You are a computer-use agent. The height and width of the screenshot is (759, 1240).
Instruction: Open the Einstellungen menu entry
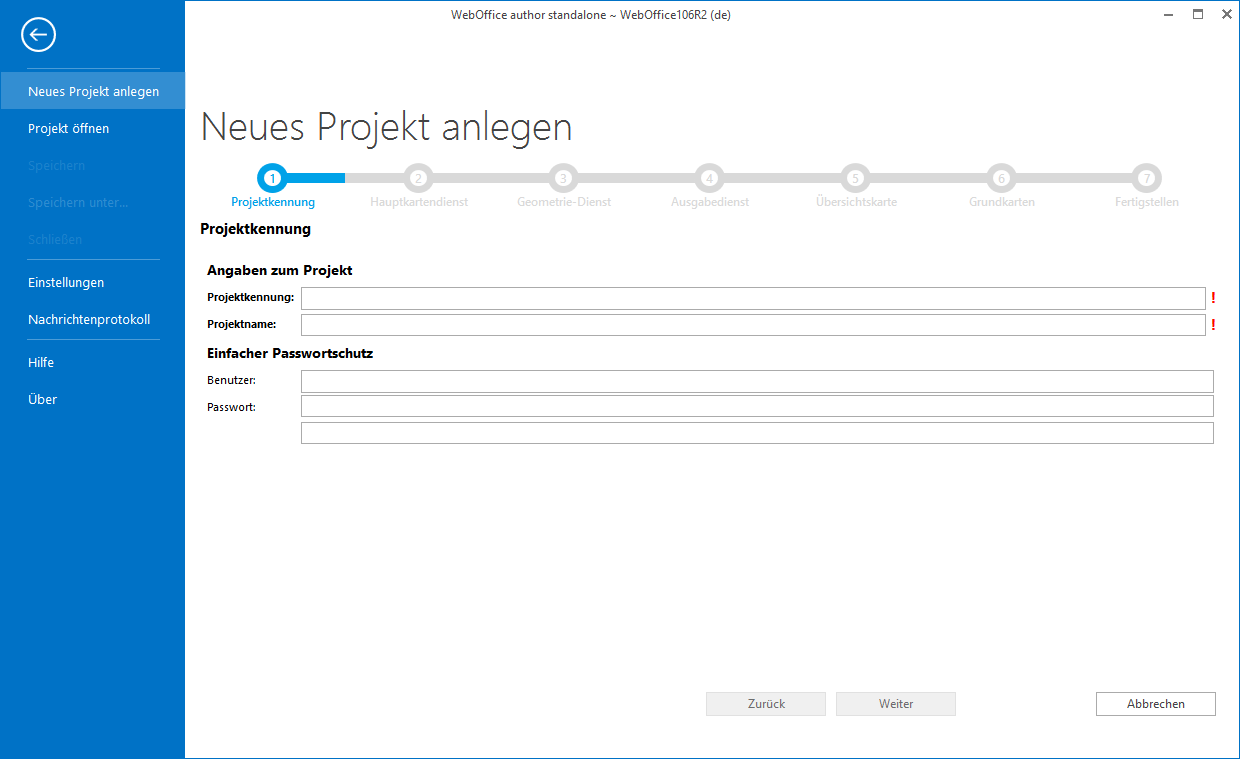point(66,282)
